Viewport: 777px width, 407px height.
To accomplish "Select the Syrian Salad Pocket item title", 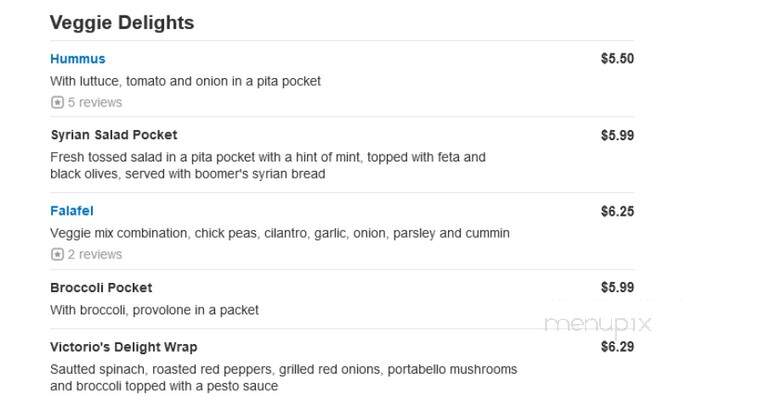I will [x=114, y=135].
